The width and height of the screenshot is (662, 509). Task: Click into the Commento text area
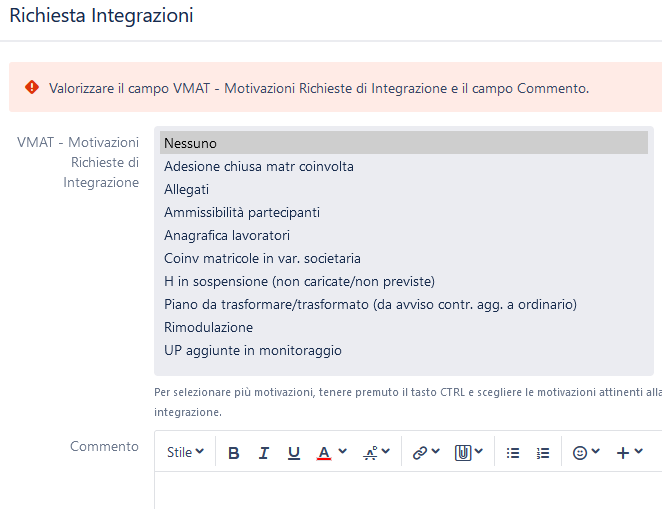pyautogui.click(x=408, y=490)
